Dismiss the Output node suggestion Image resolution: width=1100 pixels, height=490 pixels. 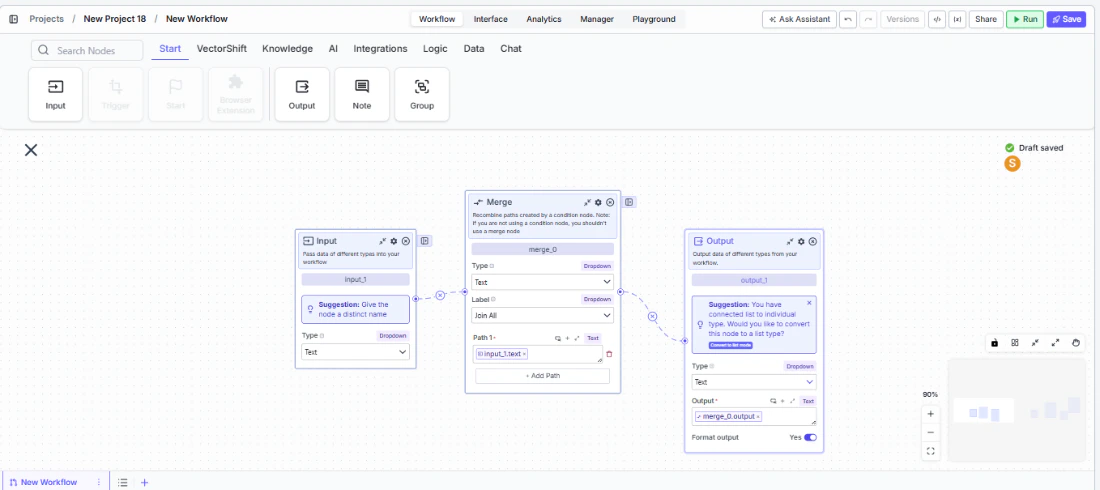(809, 303)
